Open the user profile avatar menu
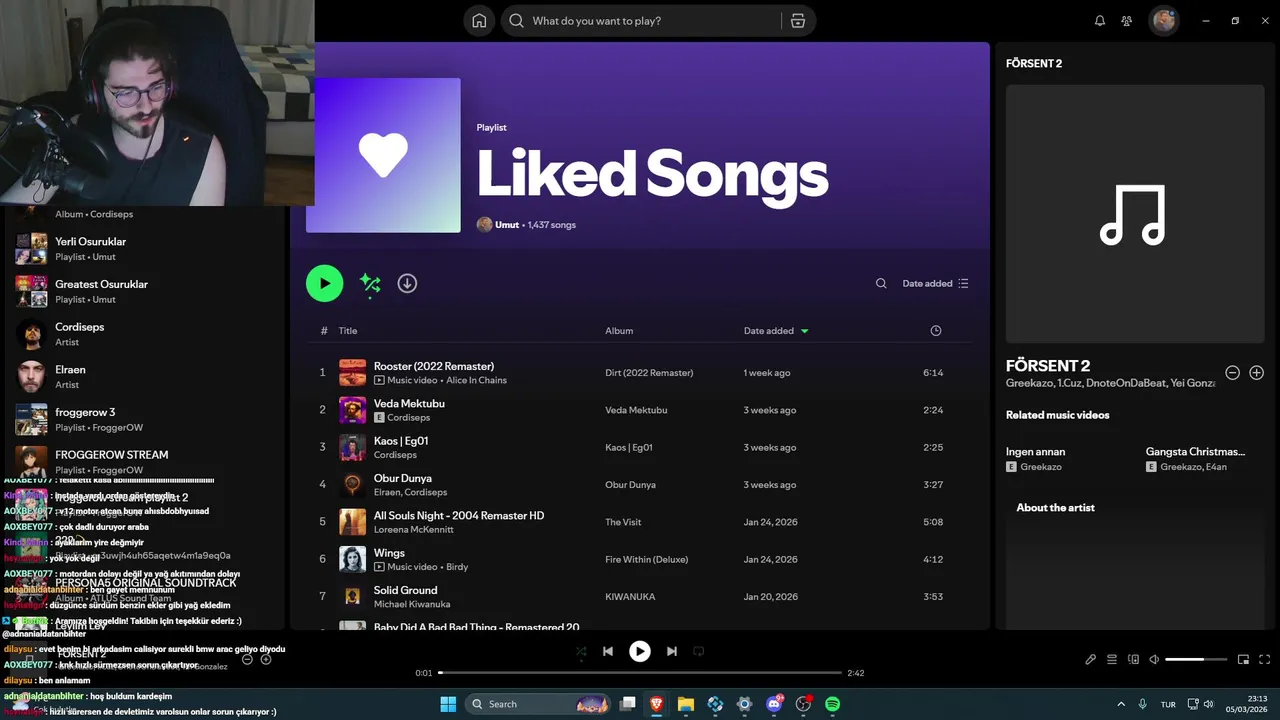The image size is (1280, 720). 1163,21
